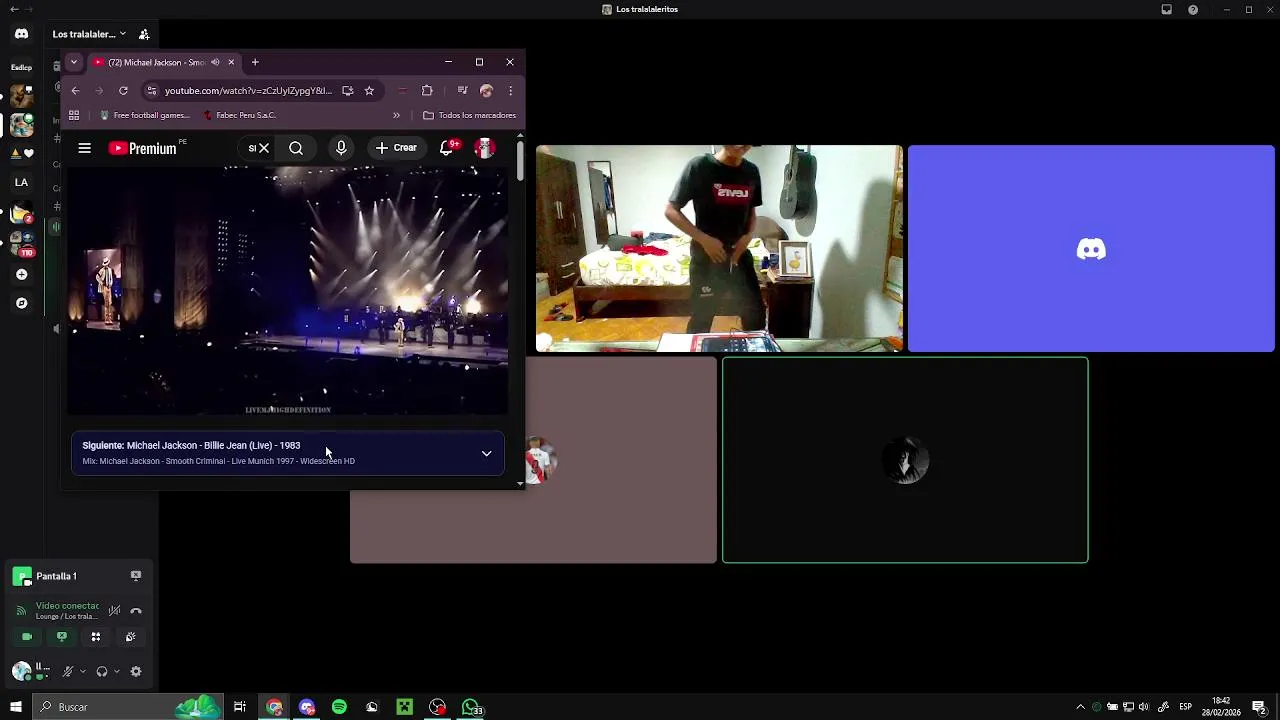
Task: Open headphone output options chevron
Action: pos(116,672)
